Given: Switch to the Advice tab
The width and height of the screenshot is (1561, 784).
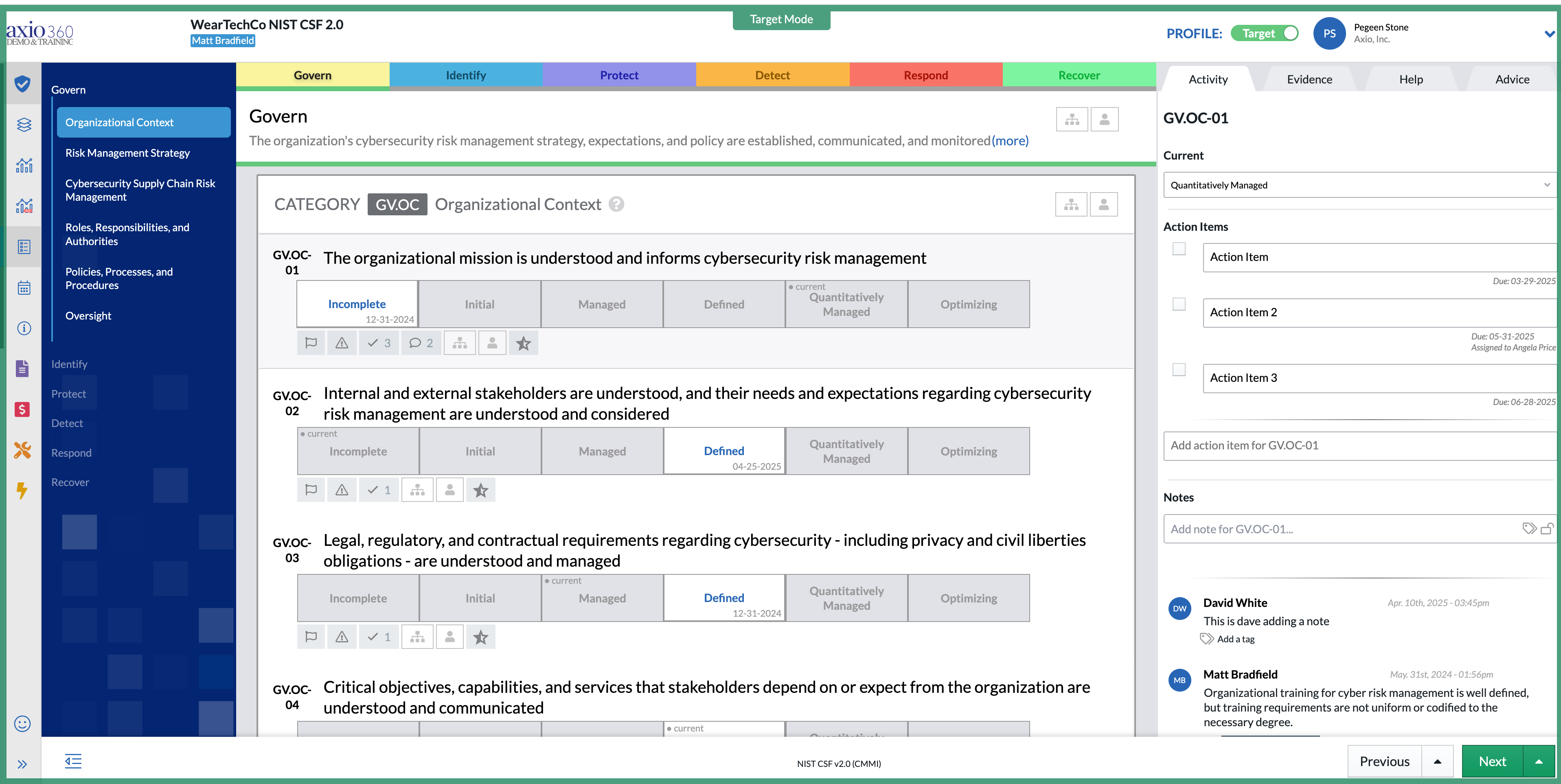Looking at the screenshot, I should click(1512, 79).
